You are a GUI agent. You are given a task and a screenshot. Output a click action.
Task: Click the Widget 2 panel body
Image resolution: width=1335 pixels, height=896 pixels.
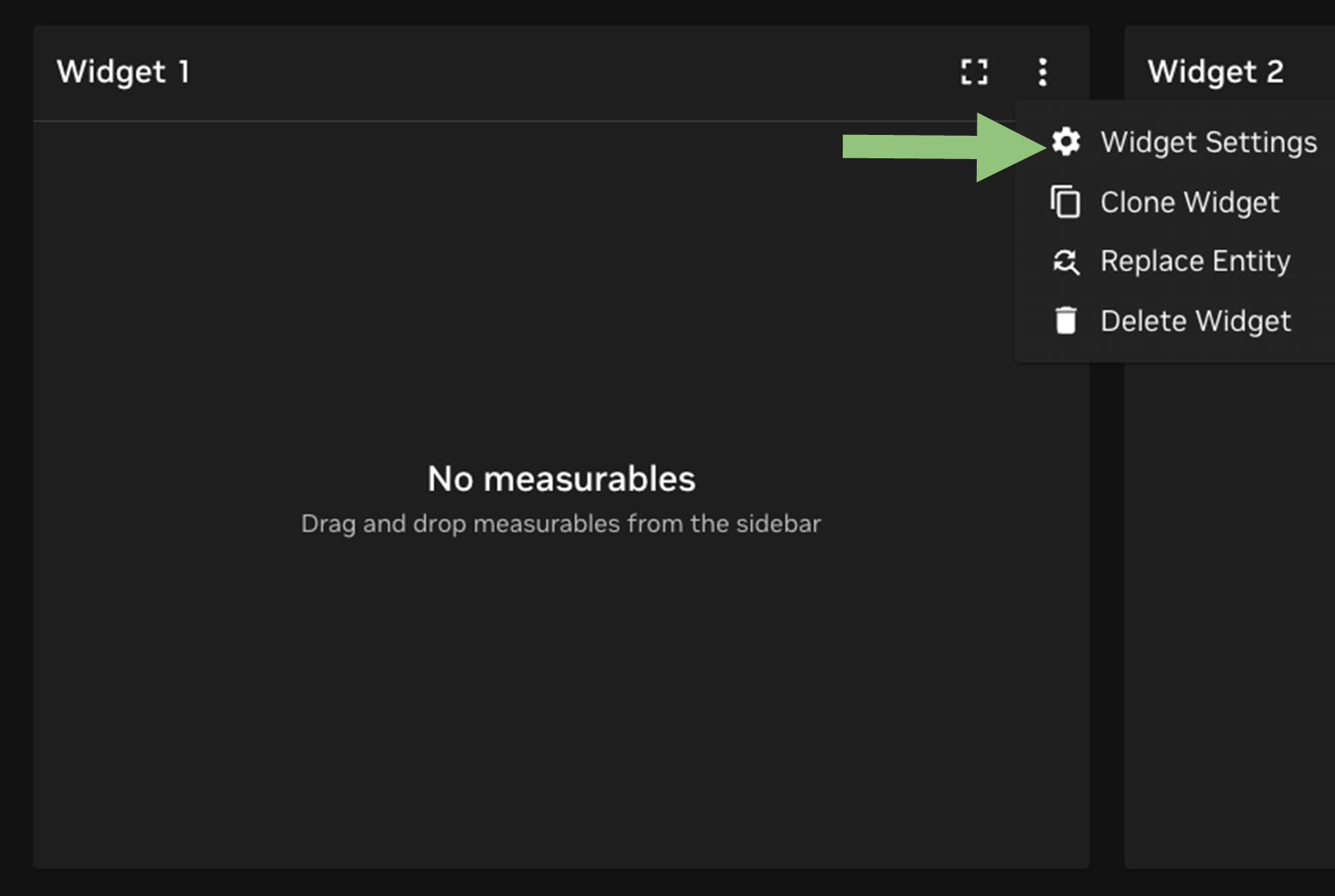tap(1229, 605)
